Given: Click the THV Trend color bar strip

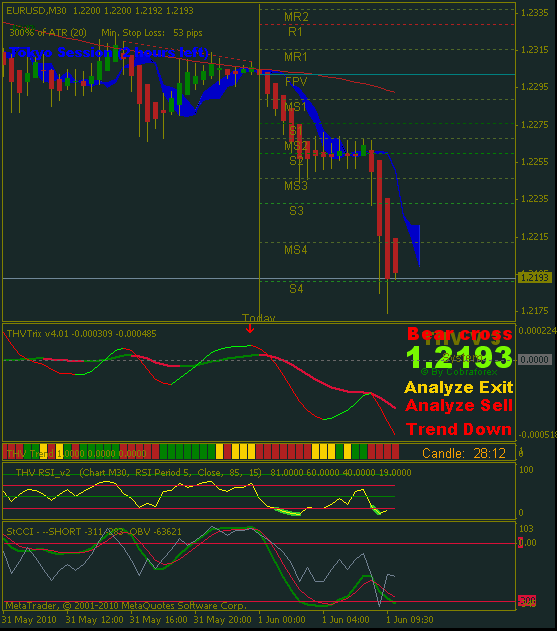Looking at the screenshot, I should point(201,452).
